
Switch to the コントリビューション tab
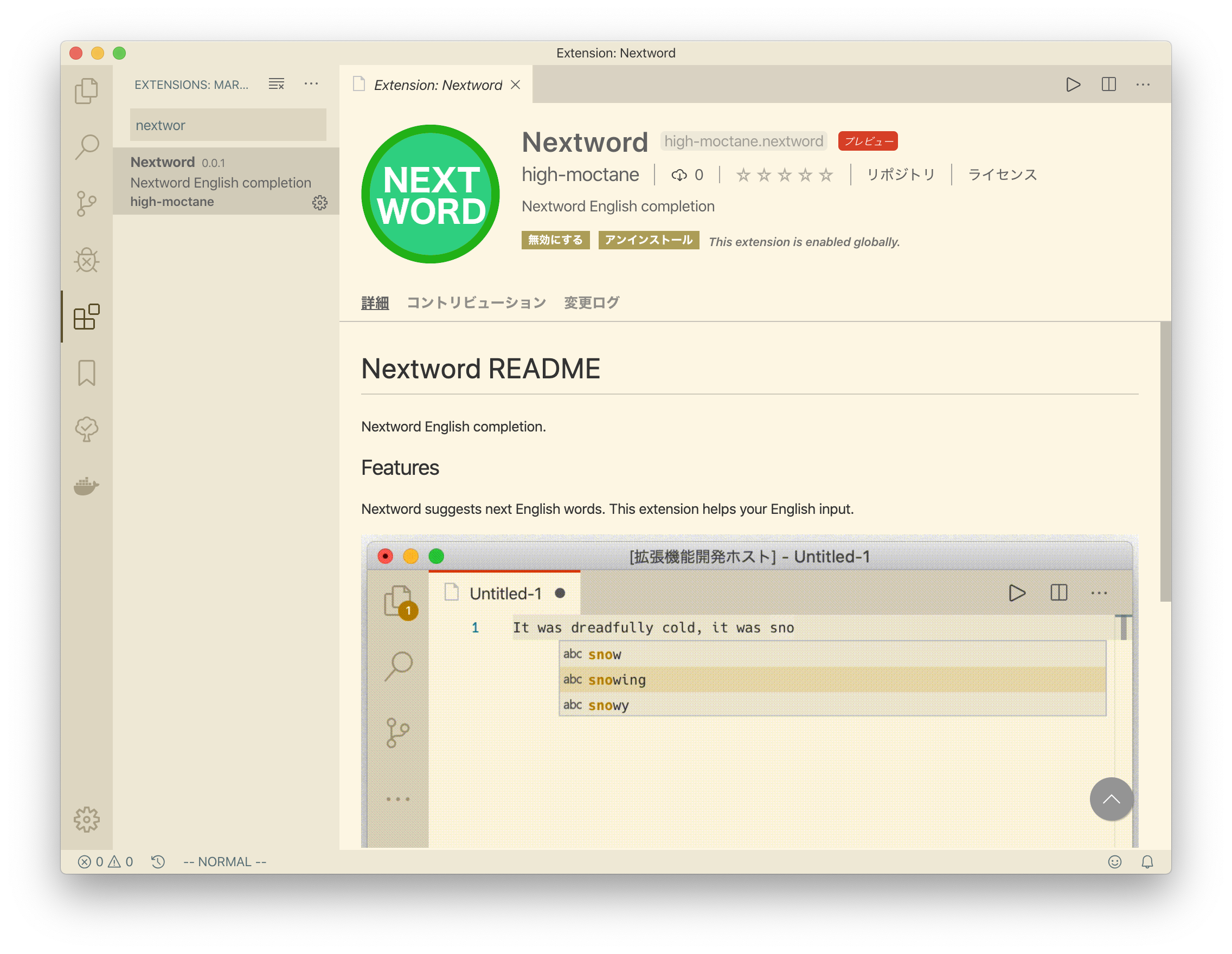(477, 303)
